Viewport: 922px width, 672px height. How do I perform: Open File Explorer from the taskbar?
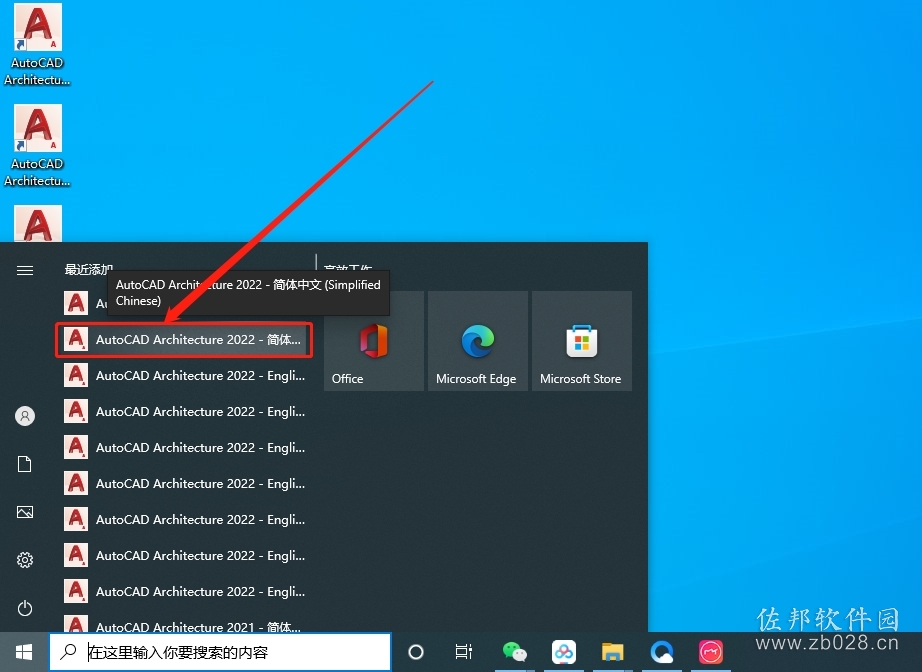pos(612,652)
